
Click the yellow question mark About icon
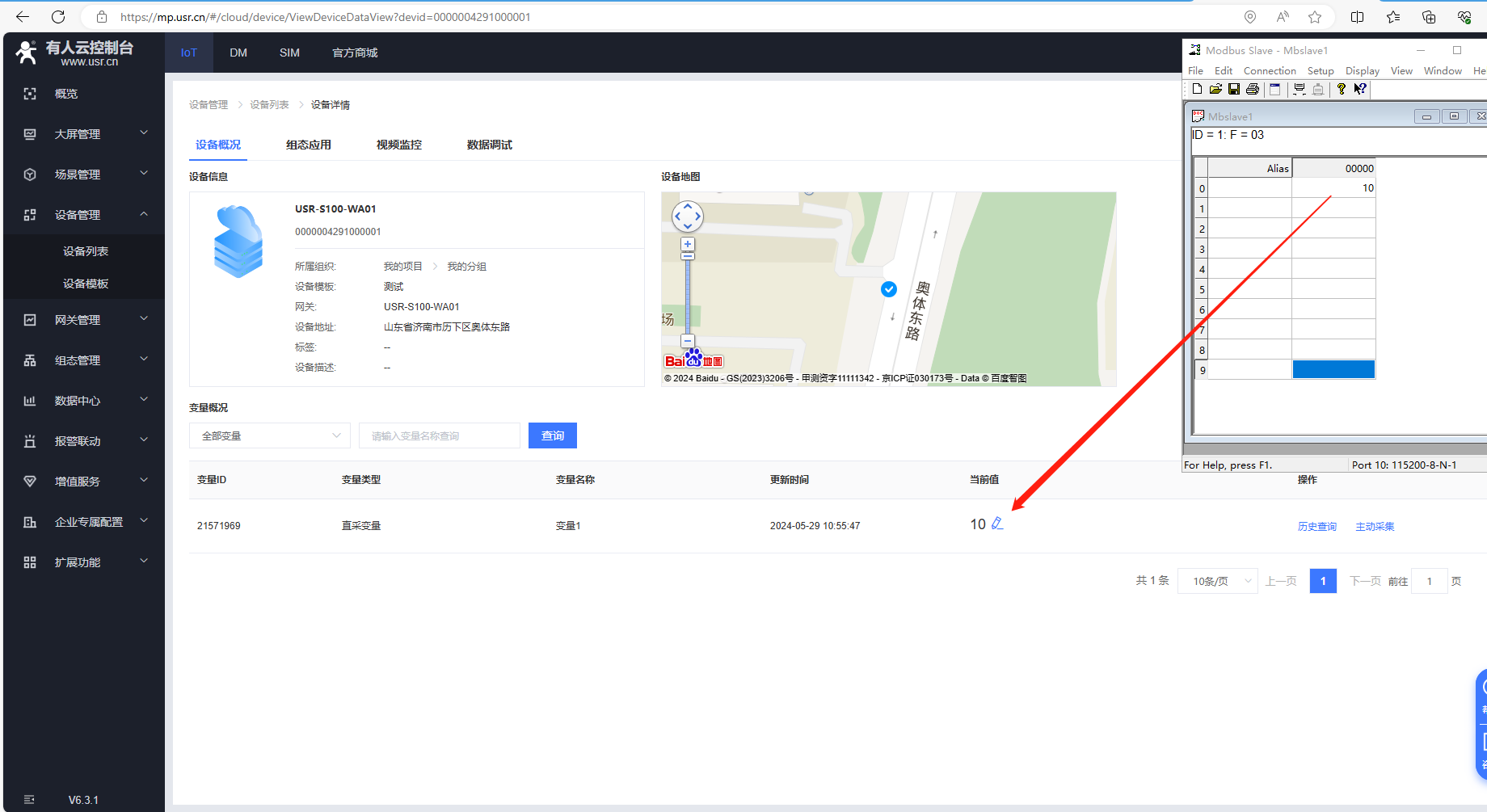pyautogui.click(x=1342, y=89)
